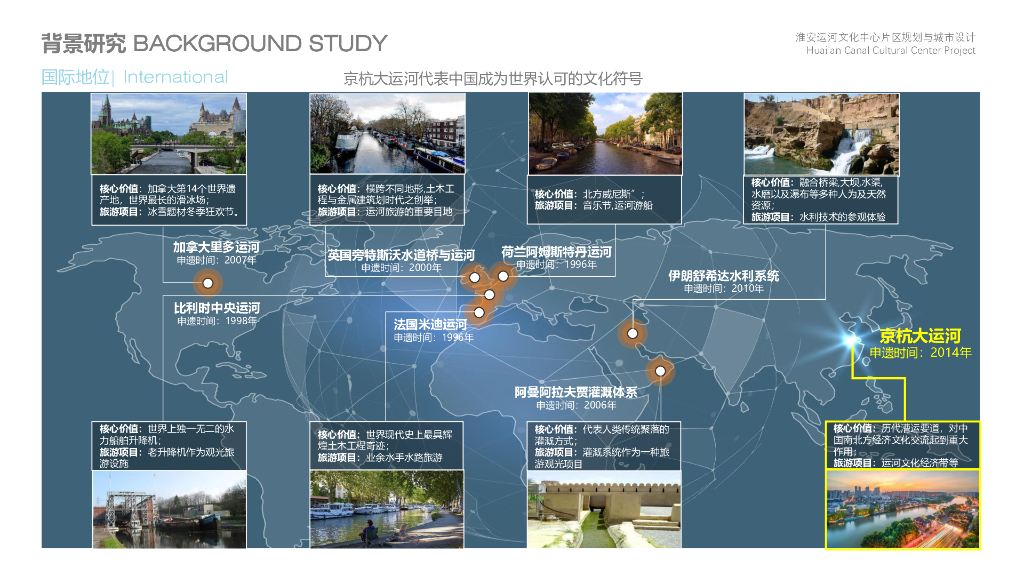Viewport: 1024px width, 576px height.
Task: Click the Oman Aflaj map marker
Action: (660, 371)
